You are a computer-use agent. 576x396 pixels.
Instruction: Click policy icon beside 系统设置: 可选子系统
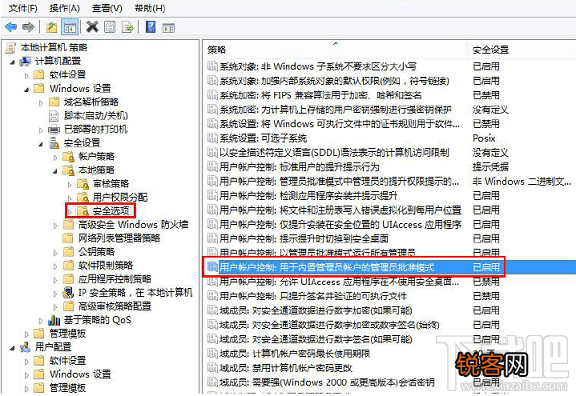click(212, 138)
